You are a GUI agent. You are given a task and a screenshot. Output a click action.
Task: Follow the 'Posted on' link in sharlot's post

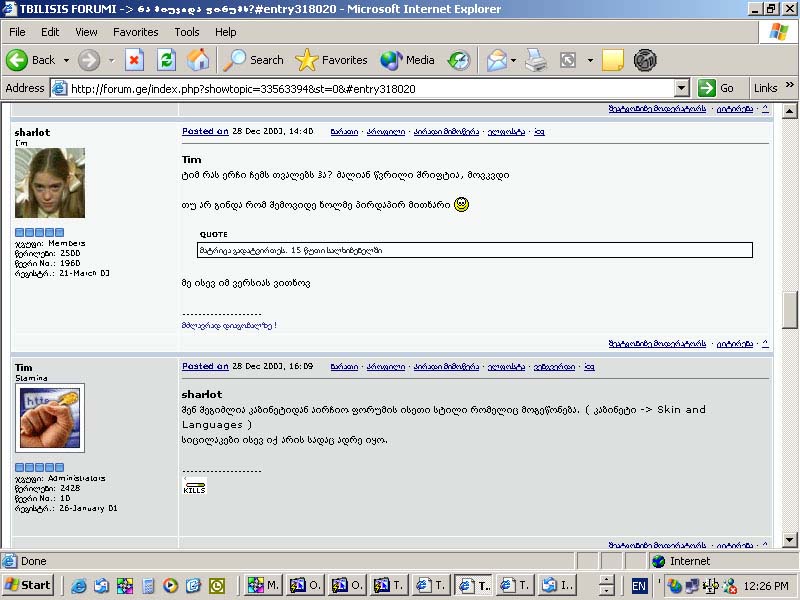click(205, 131)
